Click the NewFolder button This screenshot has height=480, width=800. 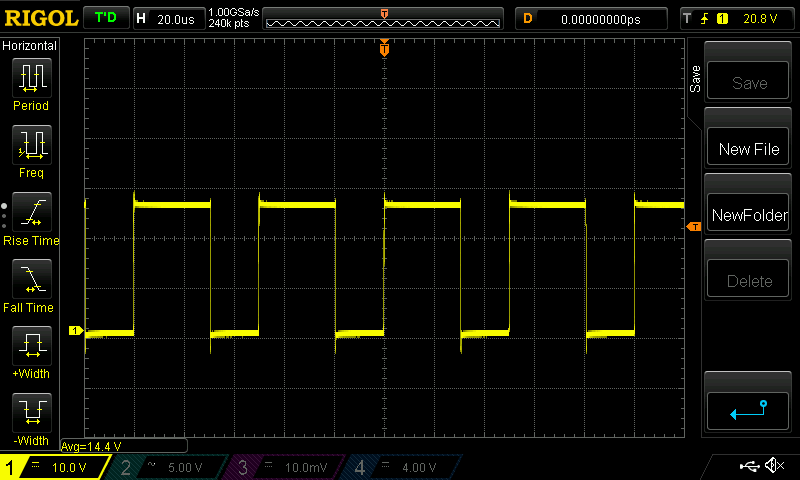(749, 215)
